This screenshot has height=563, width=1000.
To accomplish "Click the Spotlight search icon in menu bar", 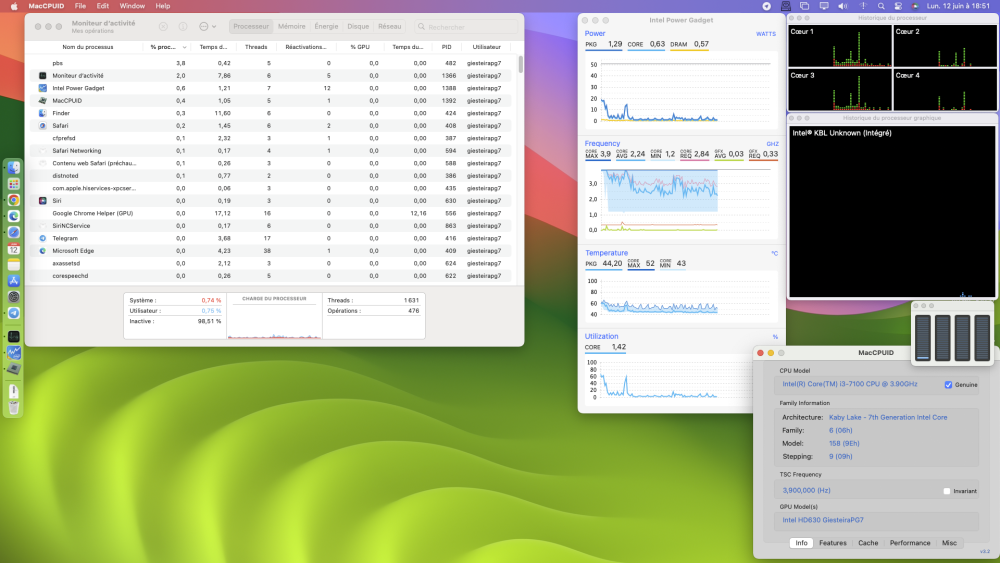I will click(x=881, y=6).
